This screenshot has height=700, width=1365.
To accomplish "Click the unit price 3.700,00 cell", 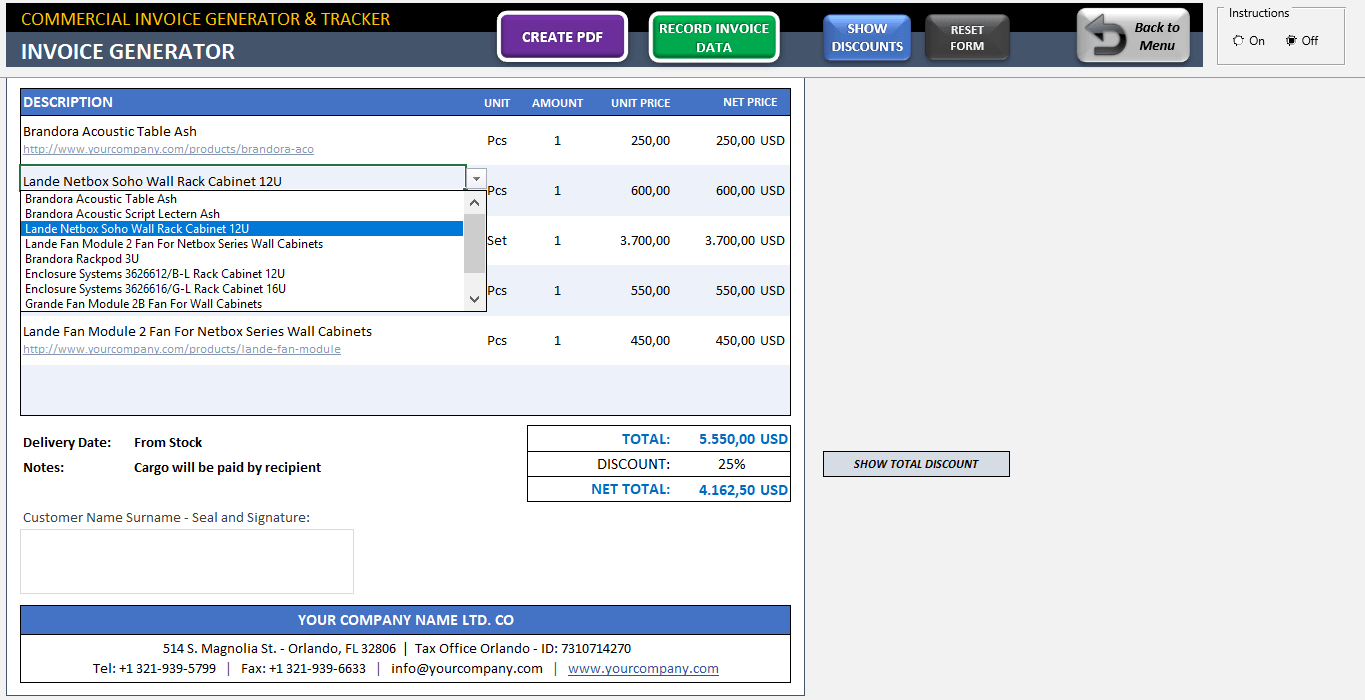I will 645,240.
